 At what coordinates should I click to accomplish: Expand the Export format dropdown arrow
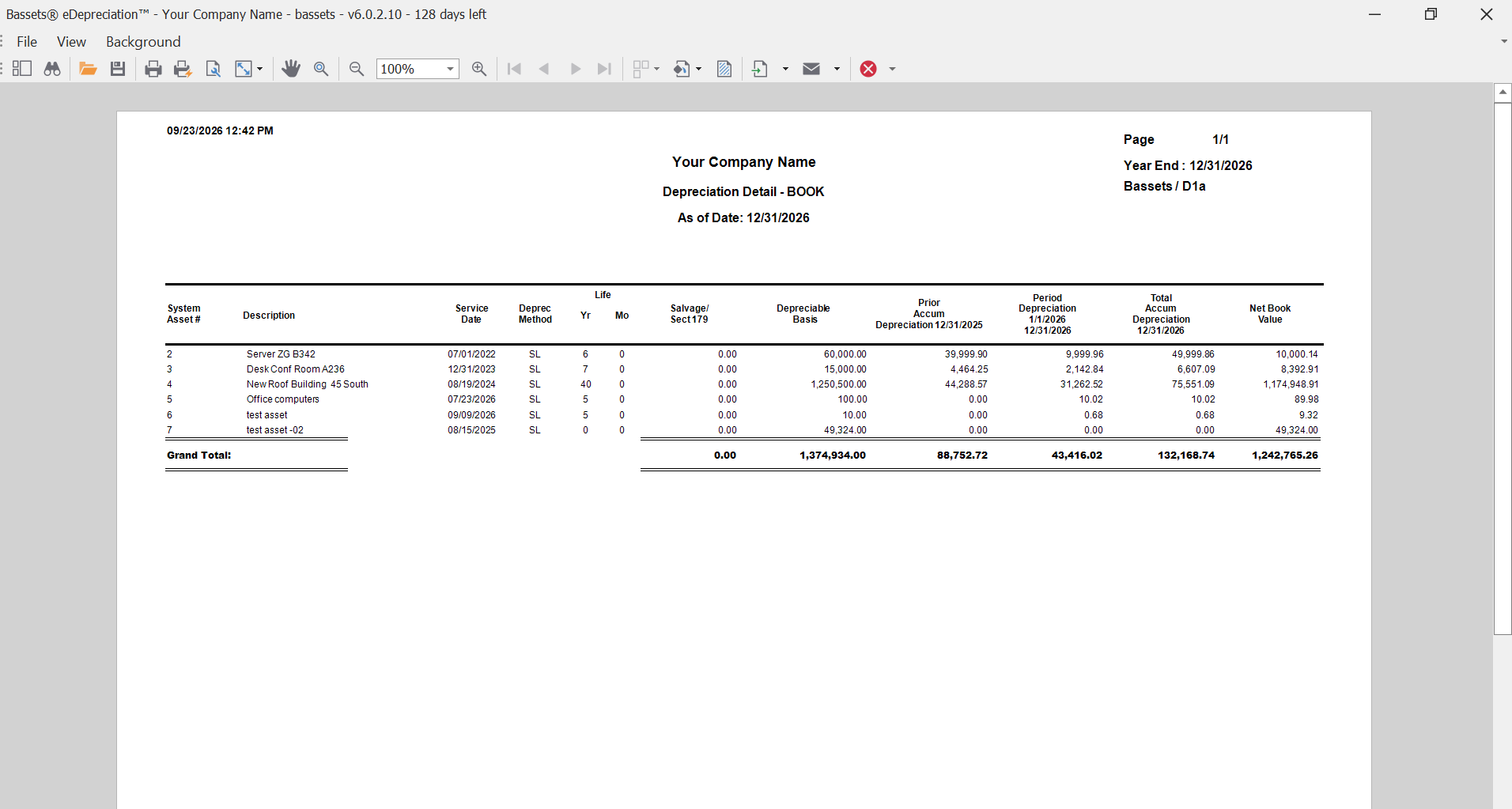785,69
